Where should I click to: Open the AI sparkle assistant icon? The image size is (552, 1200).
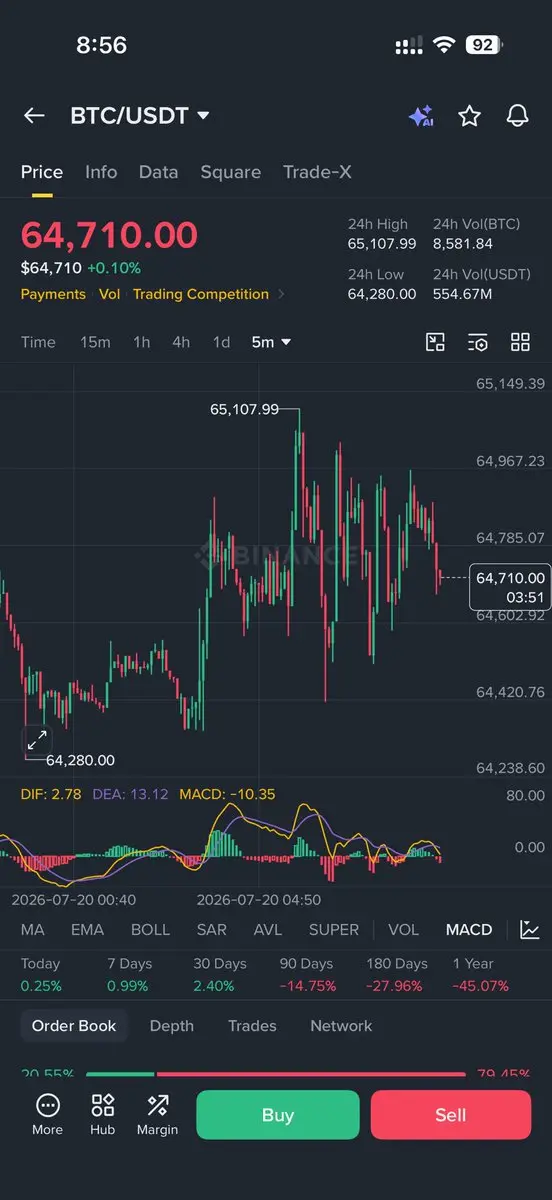420,116
